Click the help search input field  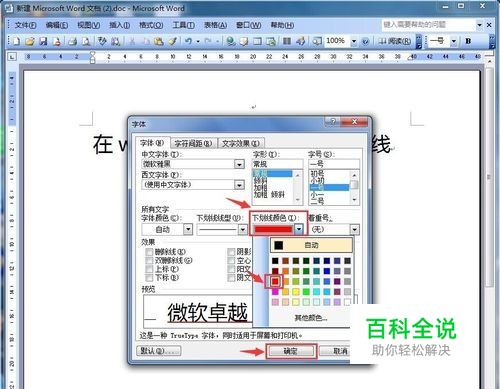point(429,25)
